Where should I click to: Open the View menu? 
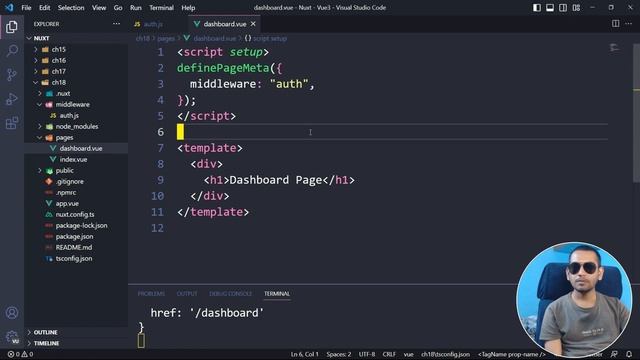(x=99, y=8)
